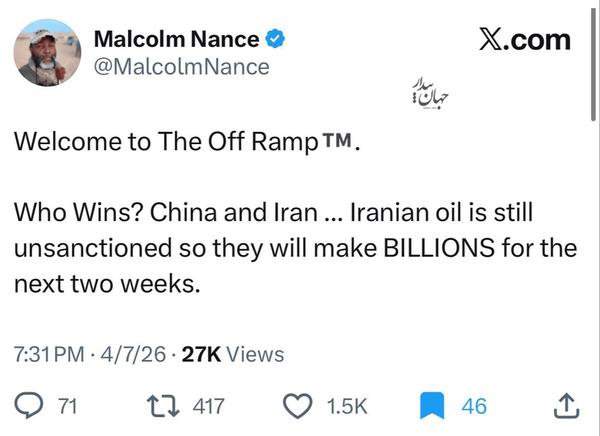Image resolution: width=600 pixels, height=436 pixels.
Task: Open the Malcolm Nance display name link
Action: 176,39
